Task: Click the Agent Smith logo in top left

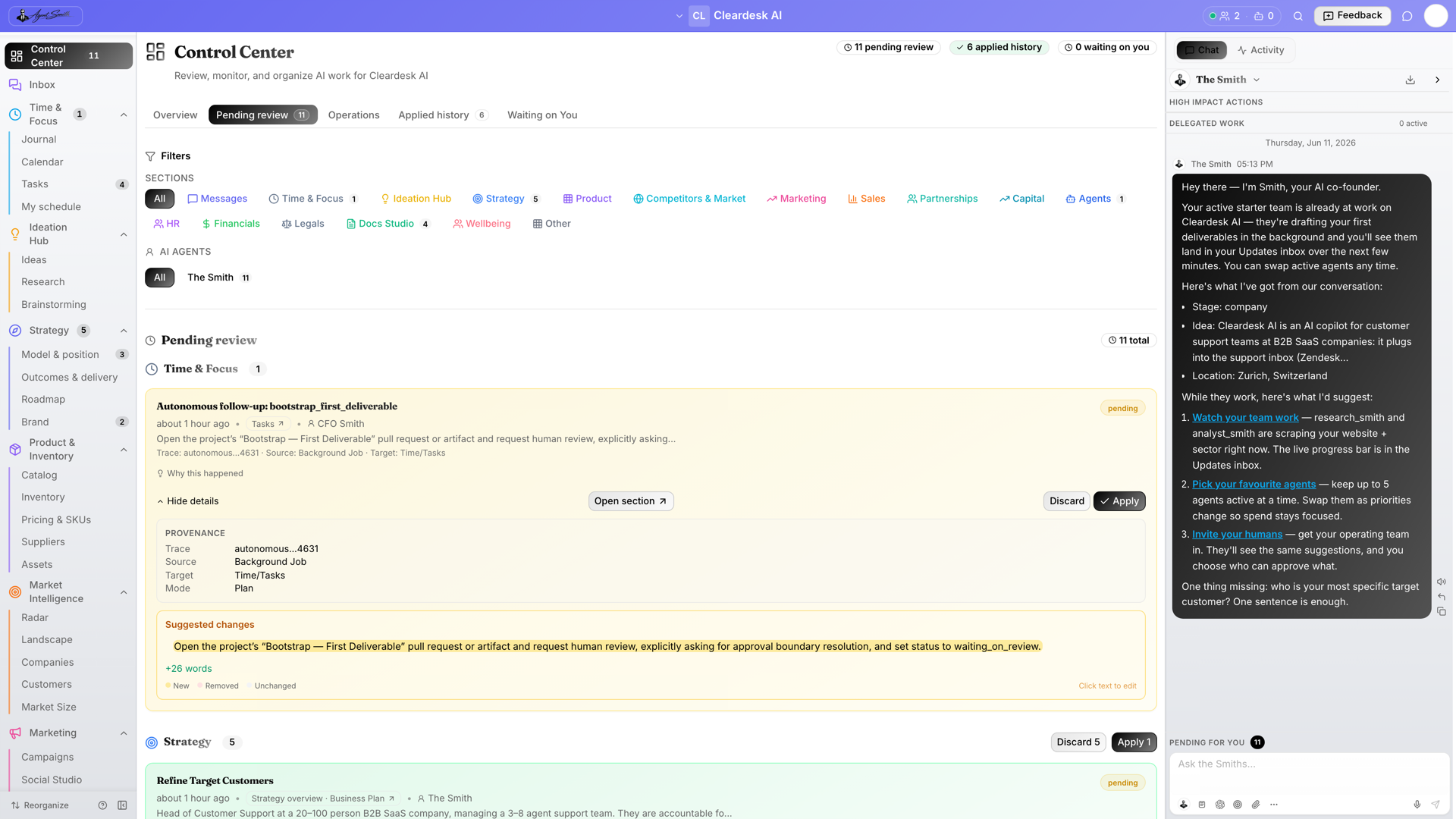Action: click(x=45, y=15)
